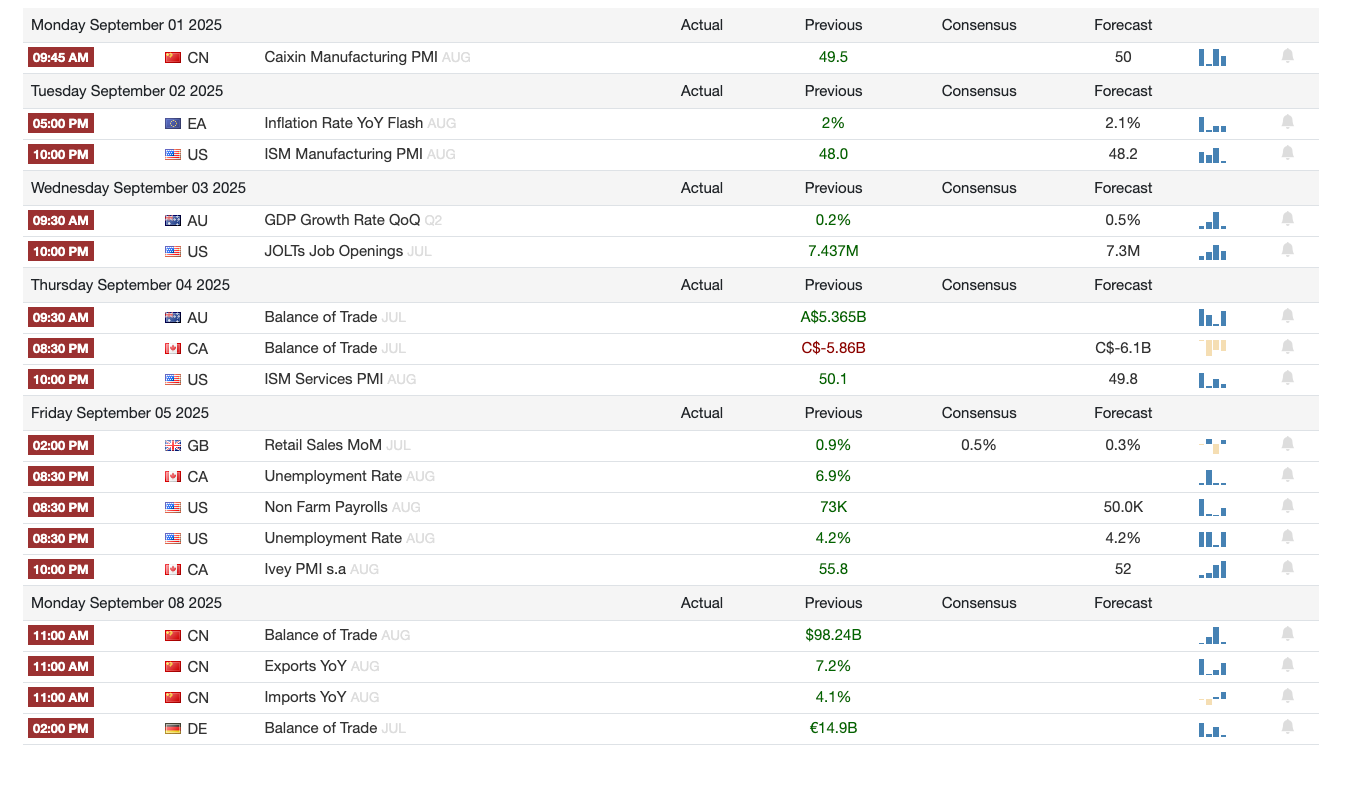Enable alert bell for ISM Services PMI
This screenshot has height=794, width=1346.
(1287, 378)
